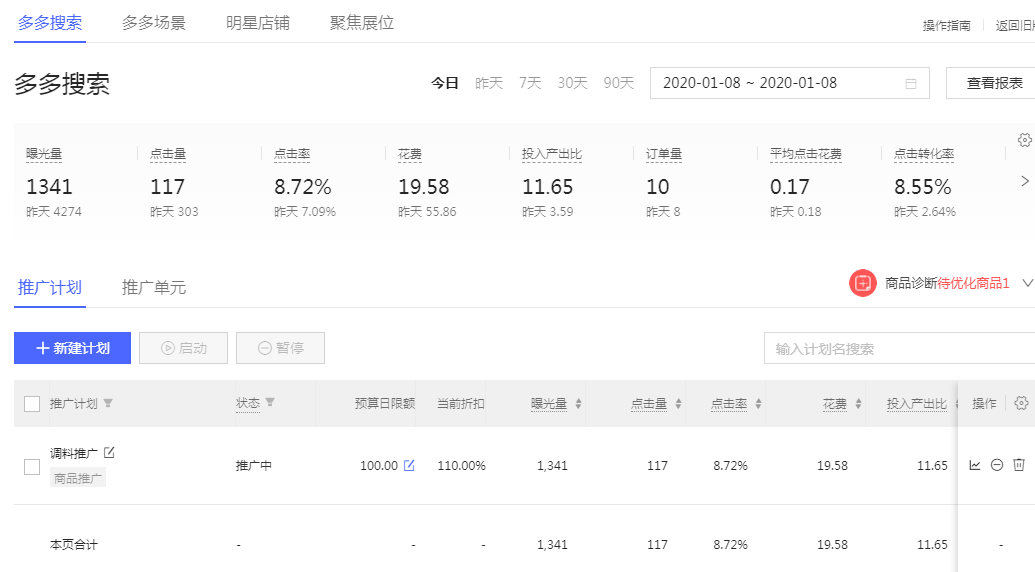Sort table by 曝光量 arrows

(x=578, y=404)
